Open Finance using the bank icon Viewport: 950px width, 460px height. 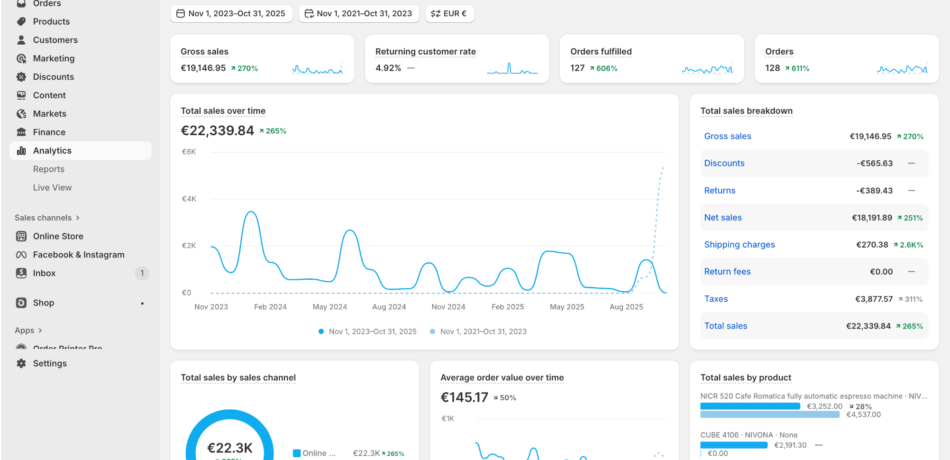coord(22,132)
